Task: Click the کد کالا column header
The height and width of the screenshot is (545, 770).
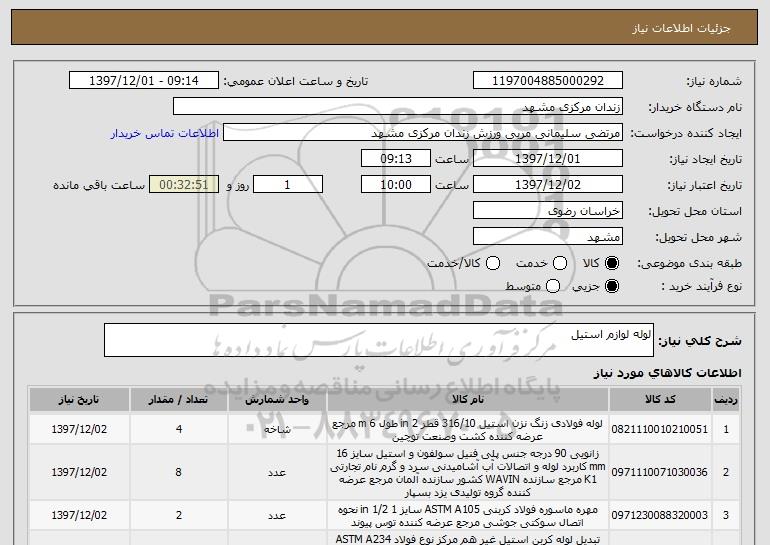Action: (660, 399)
